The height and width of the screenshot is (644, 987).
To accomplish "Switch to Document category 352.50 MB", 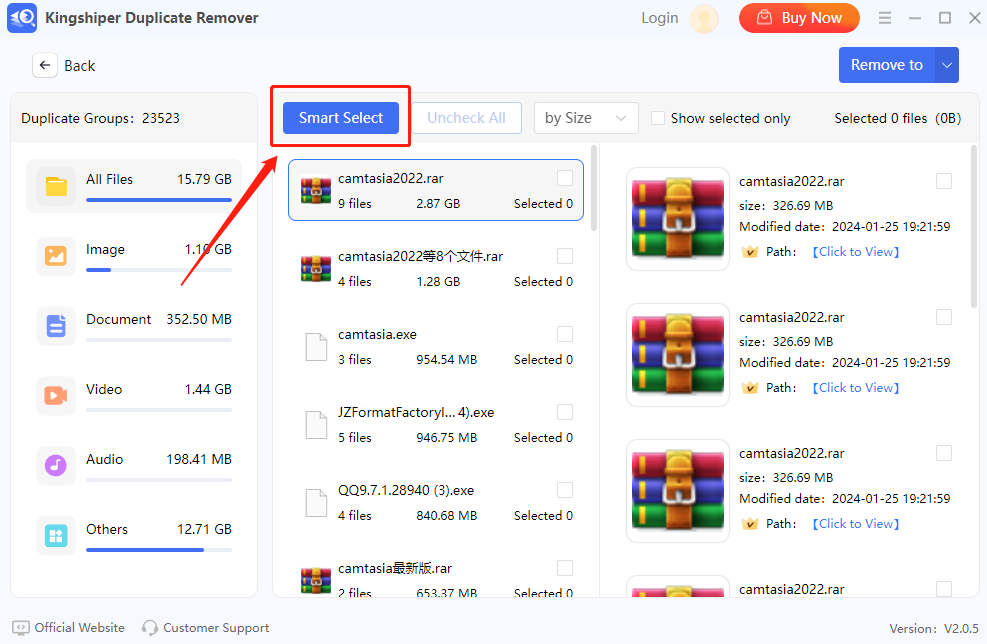I will pyautogui.click(x=134, y=326).
